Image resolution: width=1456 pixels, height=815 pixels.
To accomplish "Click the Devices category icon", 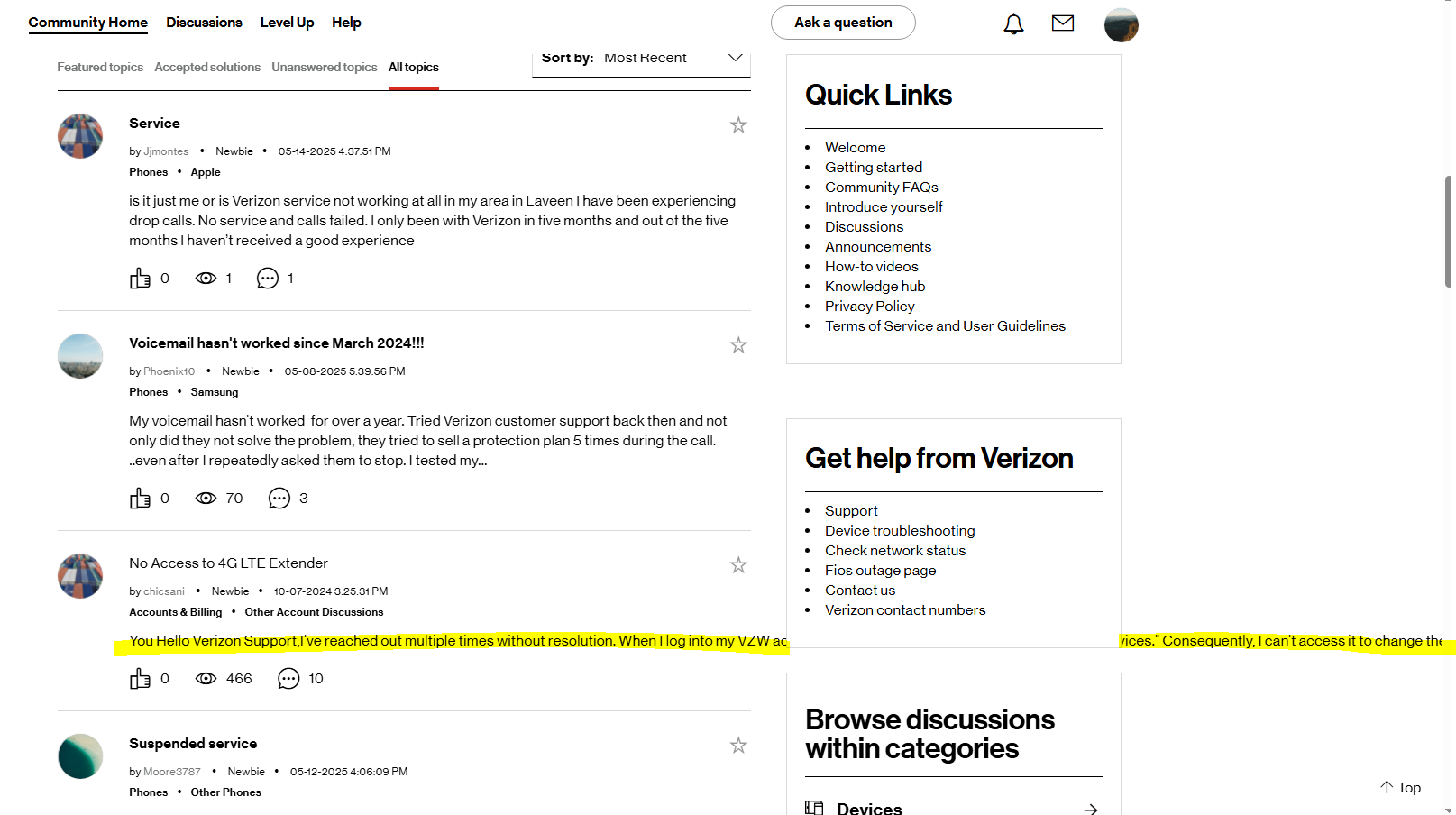I will tap(814, 809).
